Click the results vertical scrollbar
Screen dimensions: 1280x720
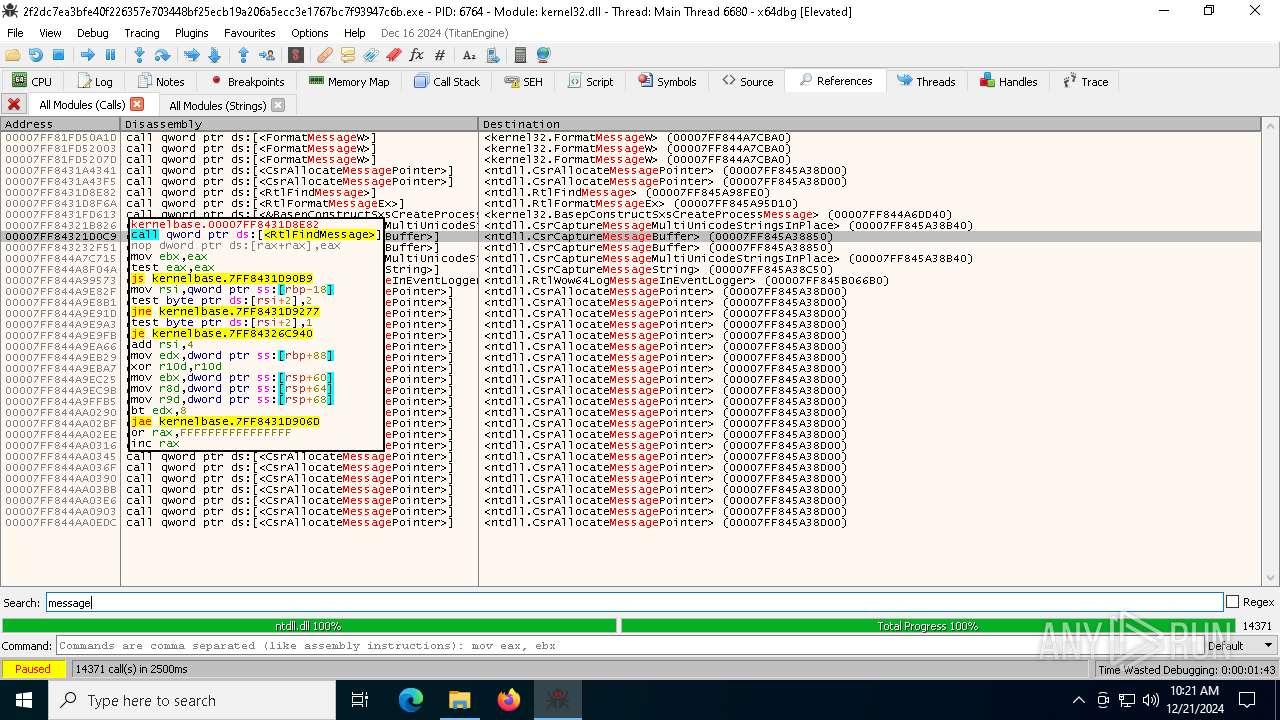pyautogui.click(x=1270, y=354)
